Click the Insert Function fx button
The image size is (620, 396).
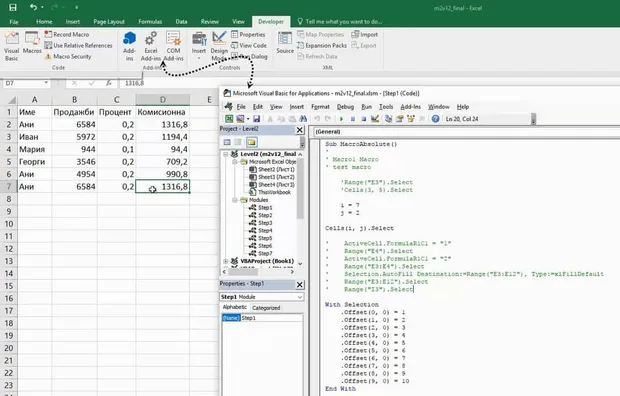pyautogui.click(x=109, y=83)
